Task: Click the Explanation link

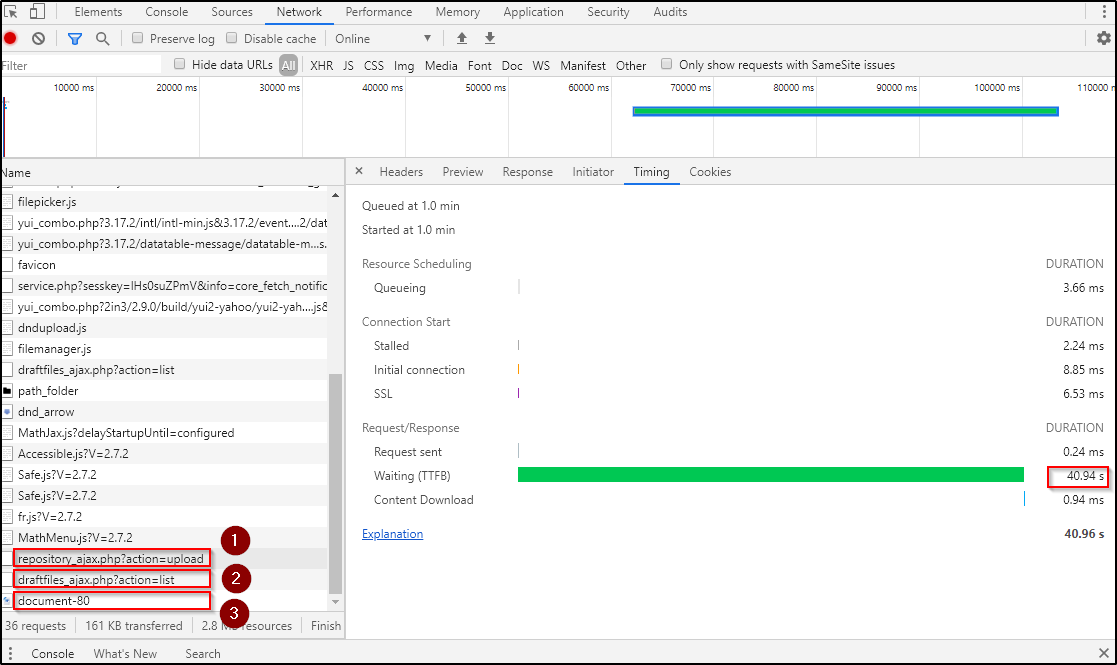Action: pyautogui.click(x=392, y=534)
